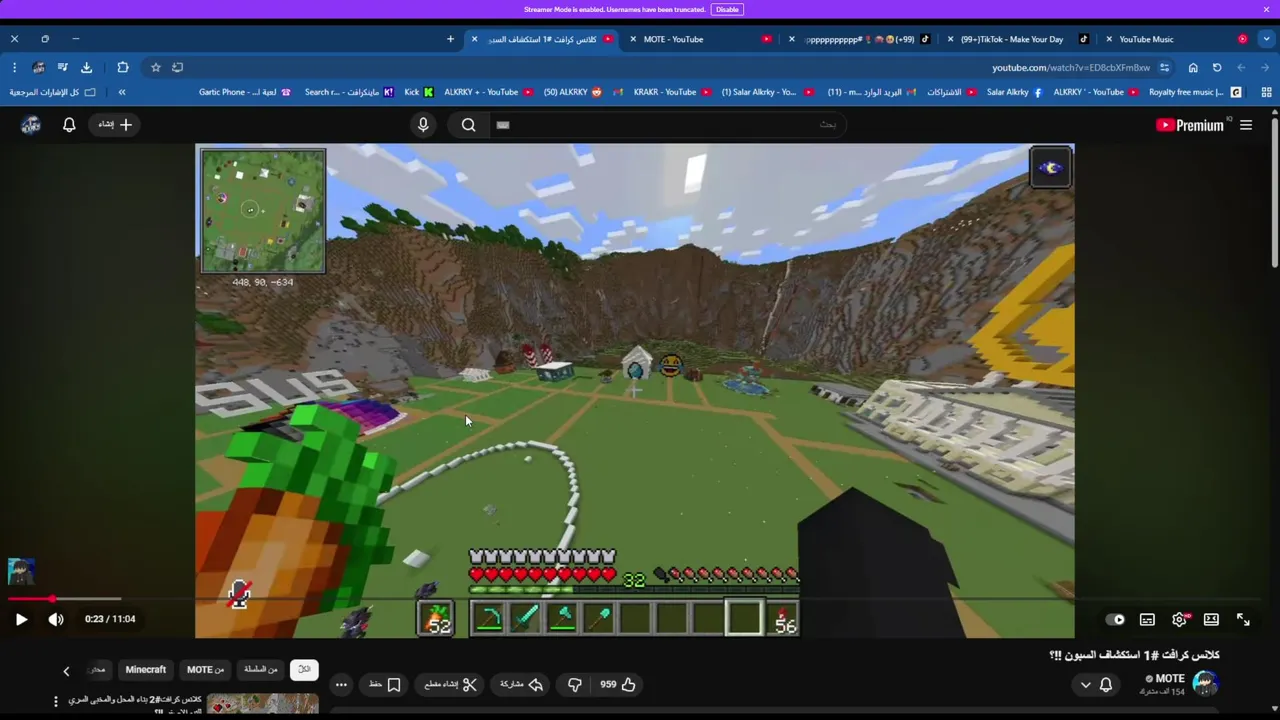This screenshot has width=1280, height=720.
Task: Dislike the video with the thumbs-down
Action: [575, 684]
